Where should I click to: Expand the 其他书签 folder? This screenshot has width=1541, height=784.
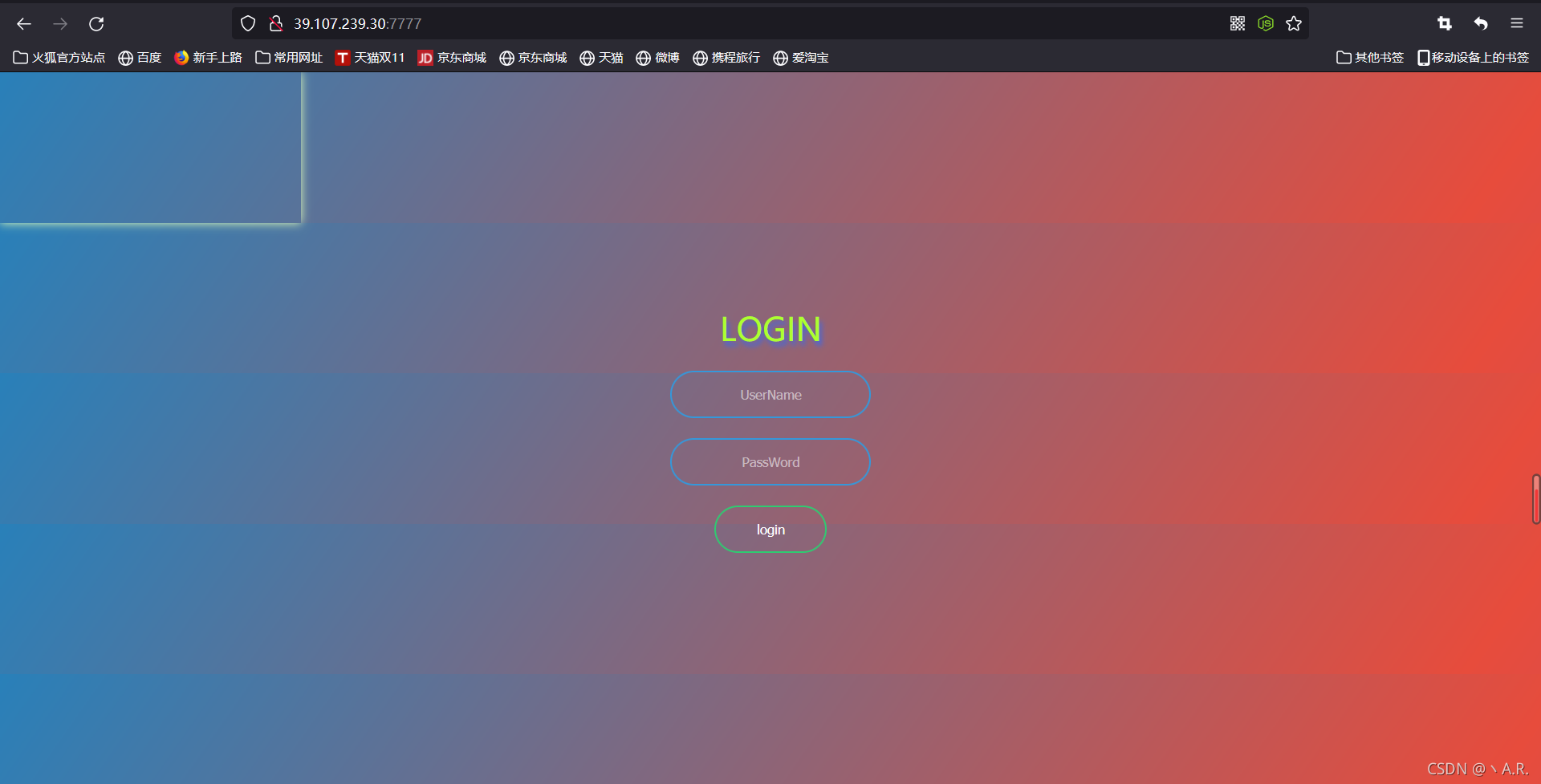1370,58
